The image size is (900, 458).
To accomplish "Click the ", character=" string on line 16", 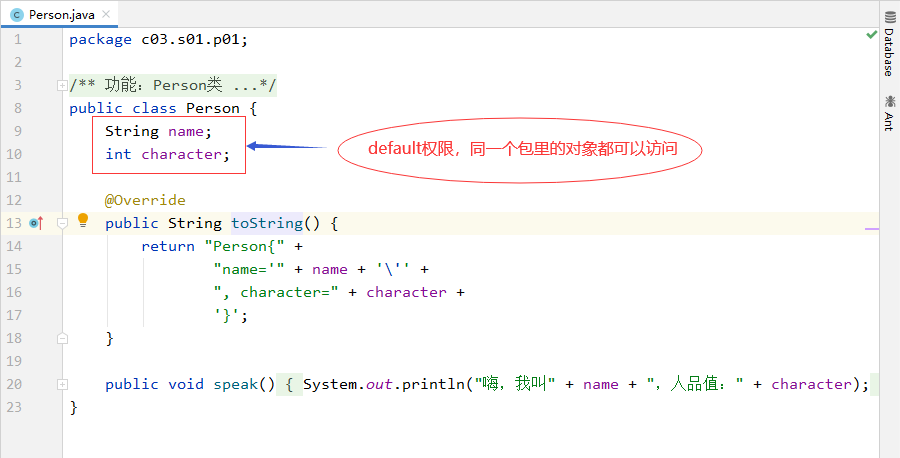I will (276, 293).
